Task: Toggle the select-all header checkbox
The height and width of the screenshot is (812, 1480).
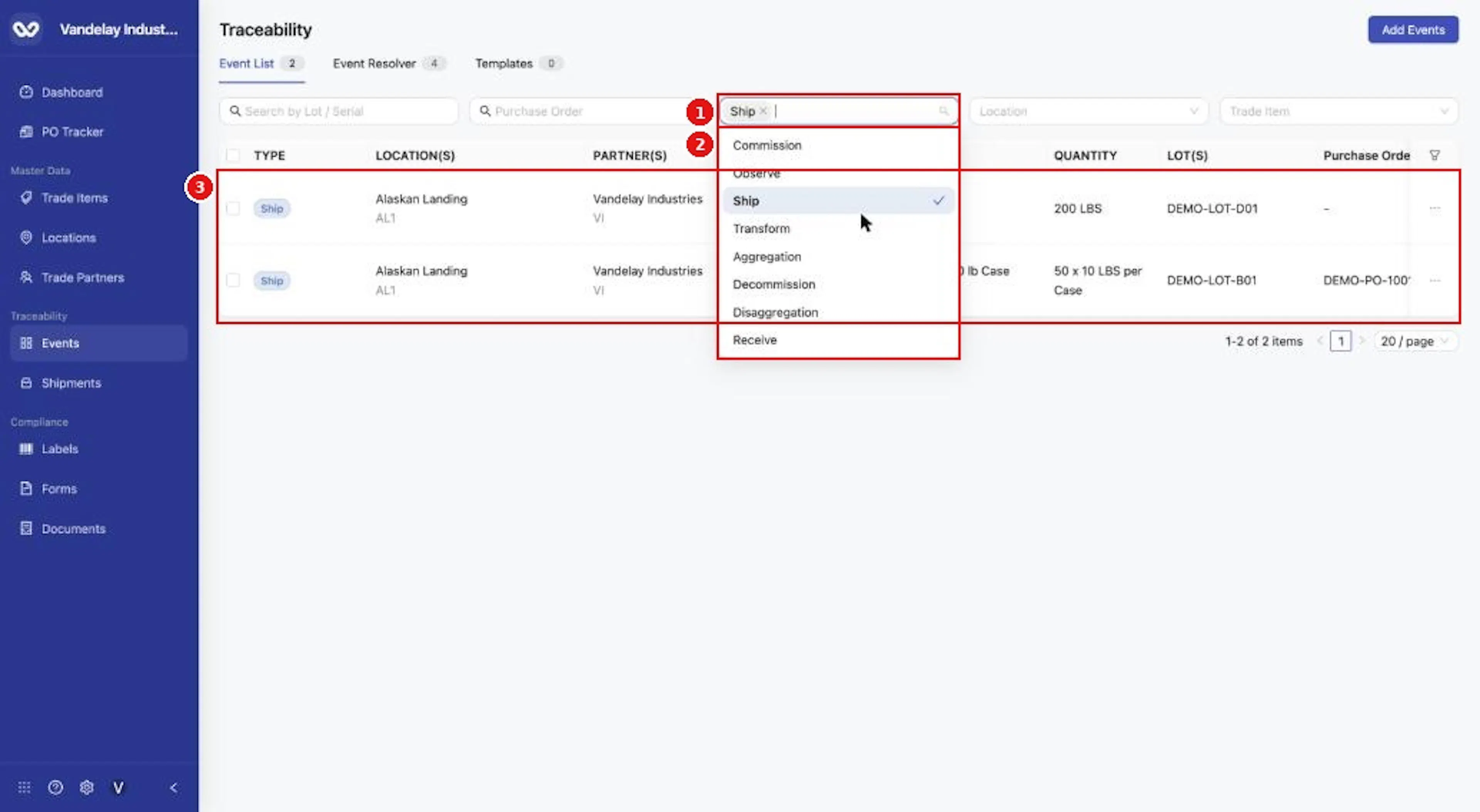Action: point(233,155)
